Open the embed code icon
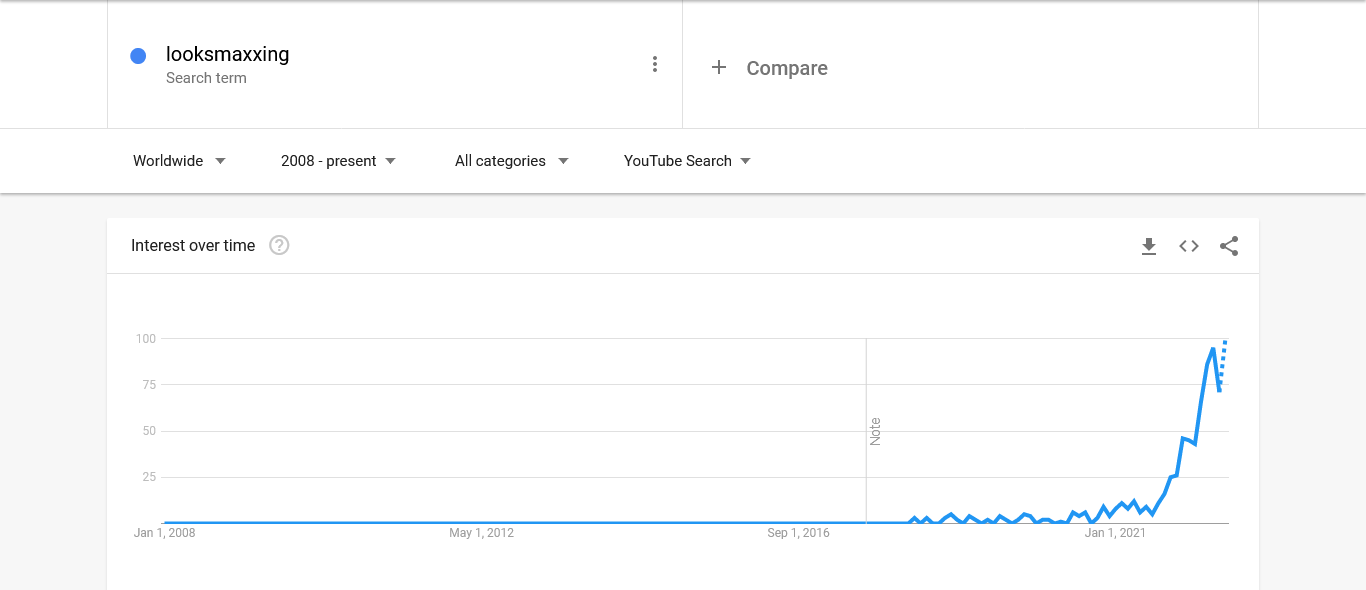The image size is (1366, 590). pos(1189,246)
